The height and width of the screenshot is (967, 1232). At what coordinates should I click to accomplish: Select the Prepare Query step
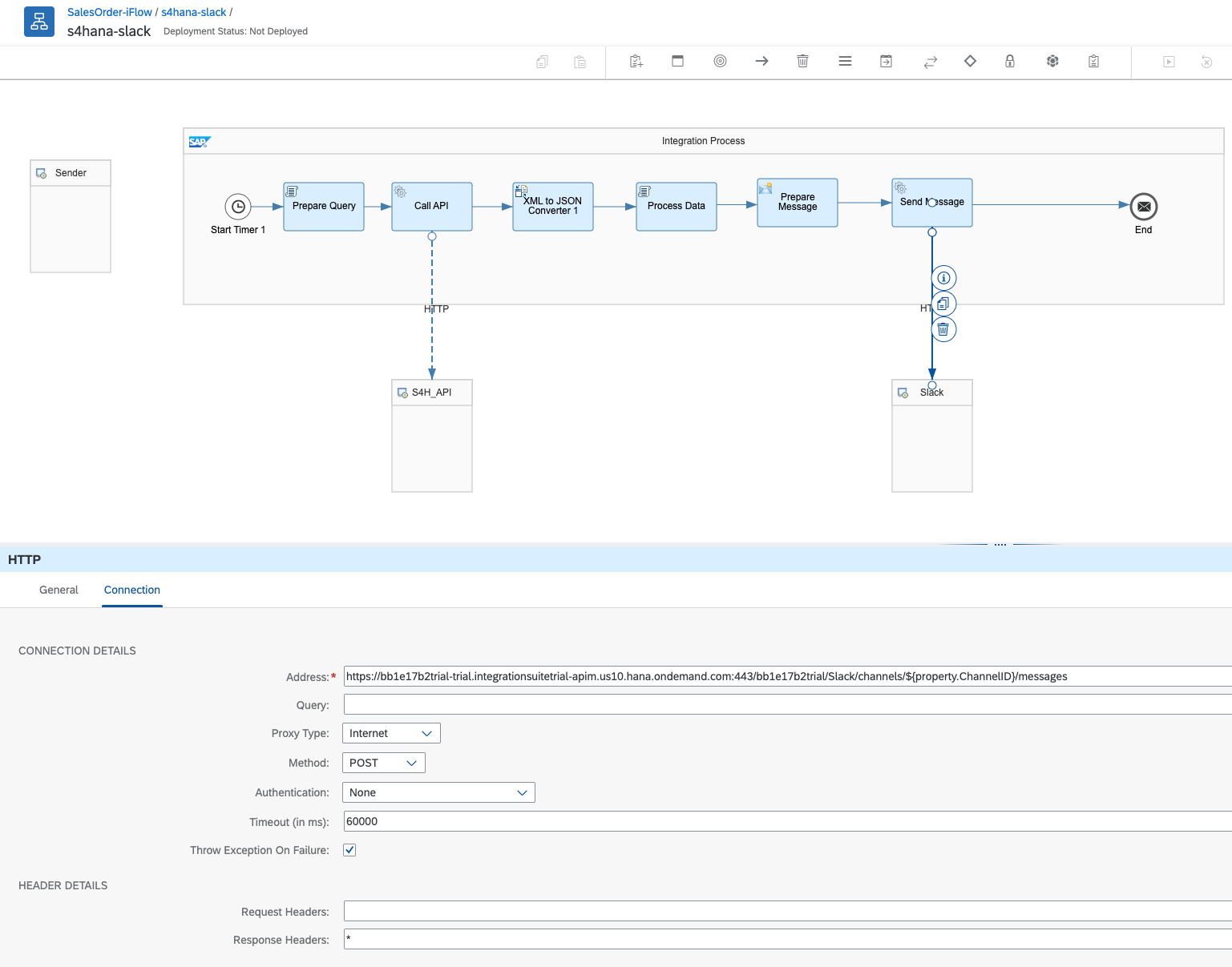324,207
